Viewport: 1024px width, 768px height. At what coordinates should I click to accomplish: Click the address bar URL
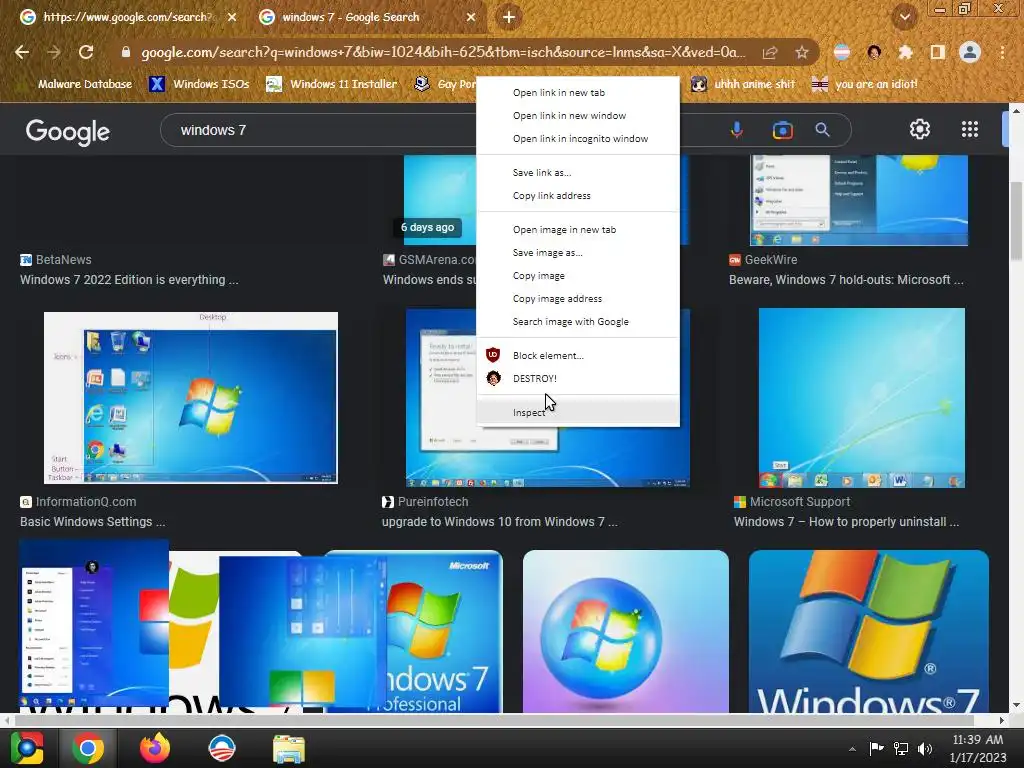[443, 52]
